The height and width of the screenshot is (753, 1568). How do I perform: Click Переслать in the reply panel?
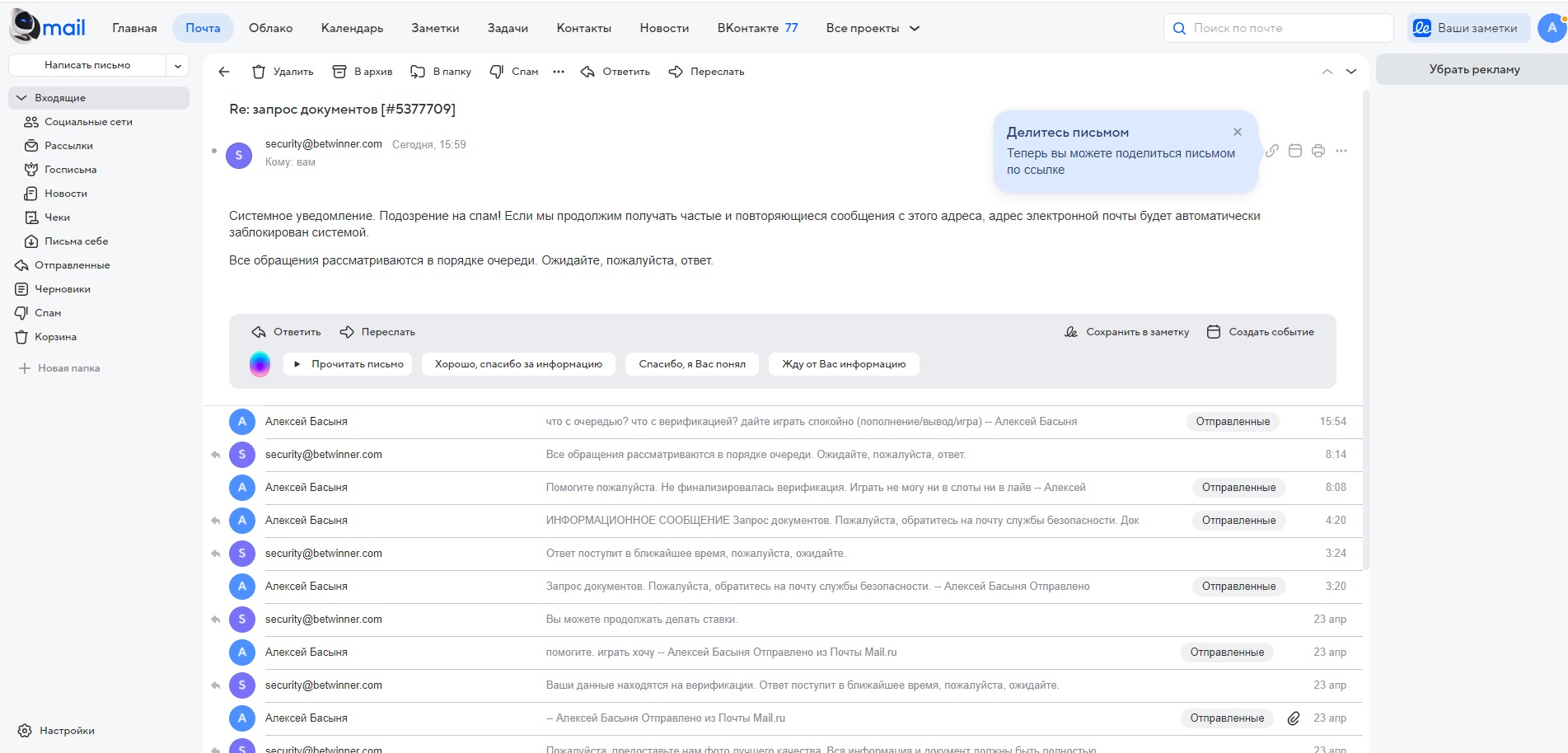pyautogui.click(x=377, y=332)
